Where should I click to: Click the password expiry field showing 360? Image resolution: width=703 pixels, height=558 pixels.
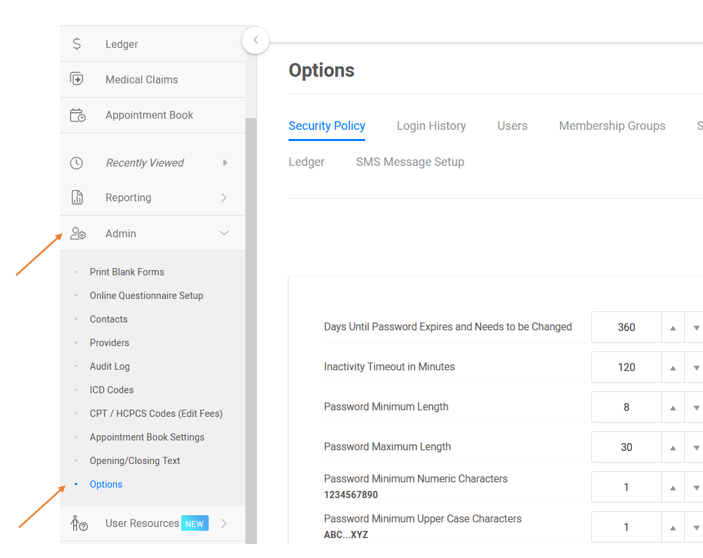tap(626, 327)
